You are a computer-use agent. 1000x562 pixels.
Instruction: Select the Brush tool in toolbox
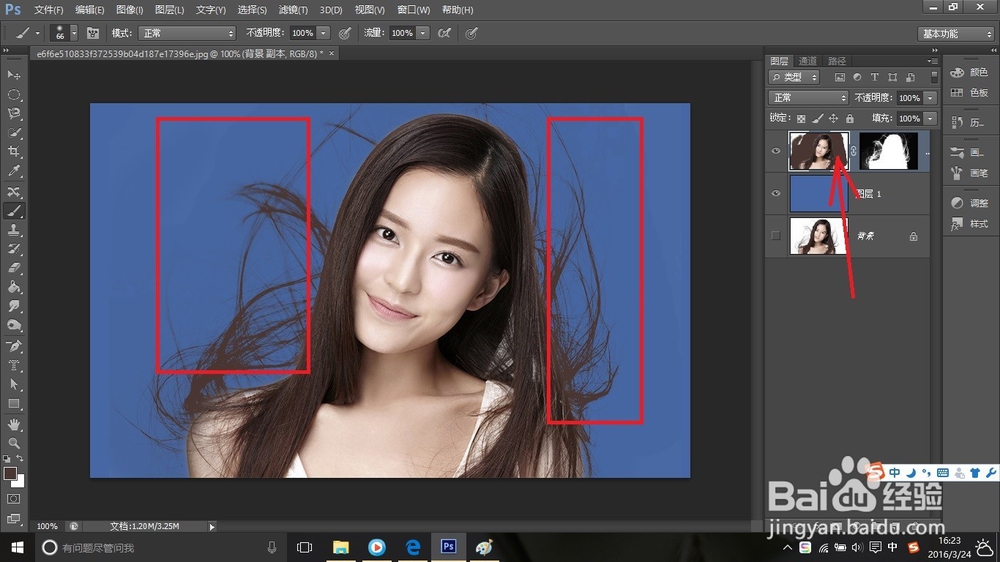pyautogui.click(x=14, y=211)
